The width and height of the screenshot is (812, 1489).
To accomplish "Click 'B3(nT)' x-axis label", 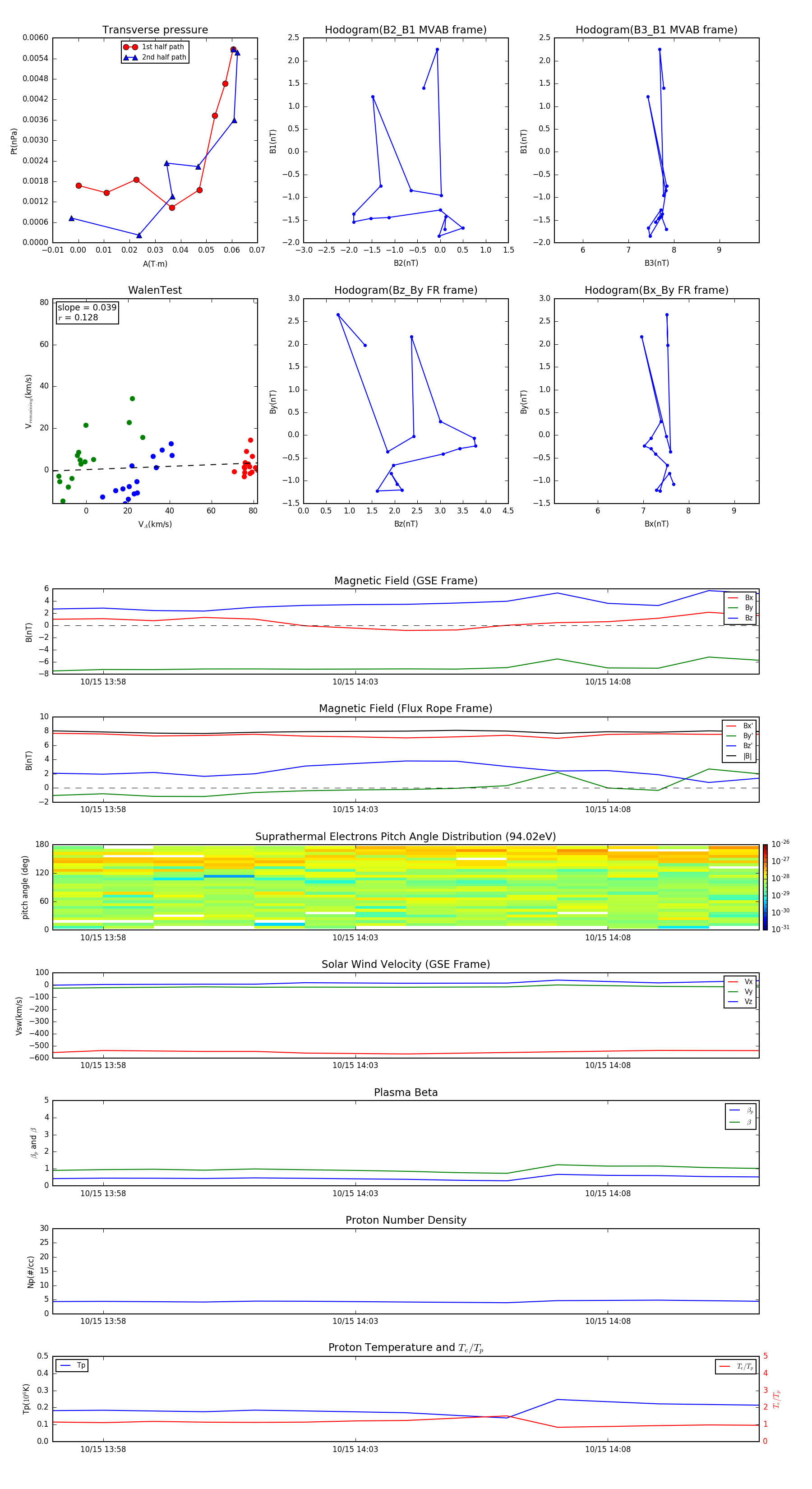I will click(x=656, y=263).
